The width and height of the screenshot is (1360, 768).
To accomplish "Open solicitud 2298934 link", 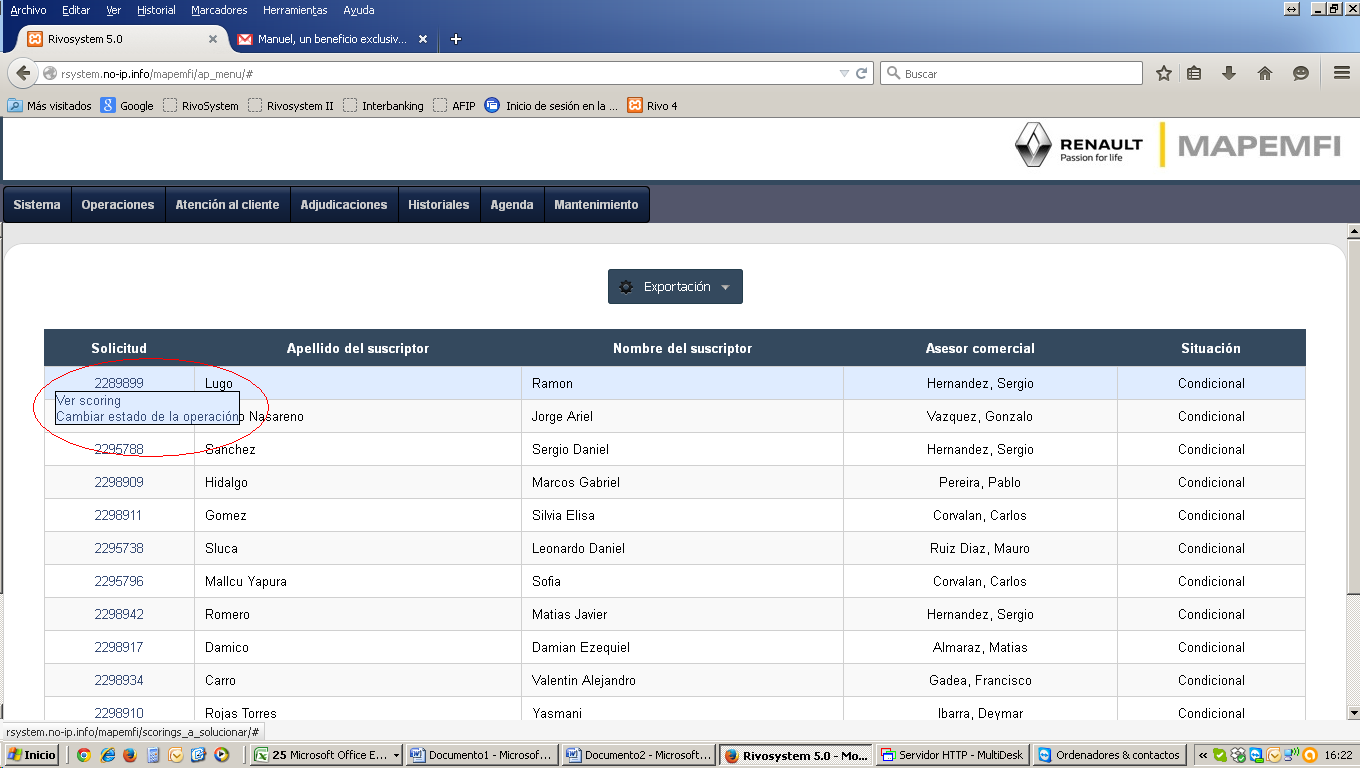I will tap(119, 680).
